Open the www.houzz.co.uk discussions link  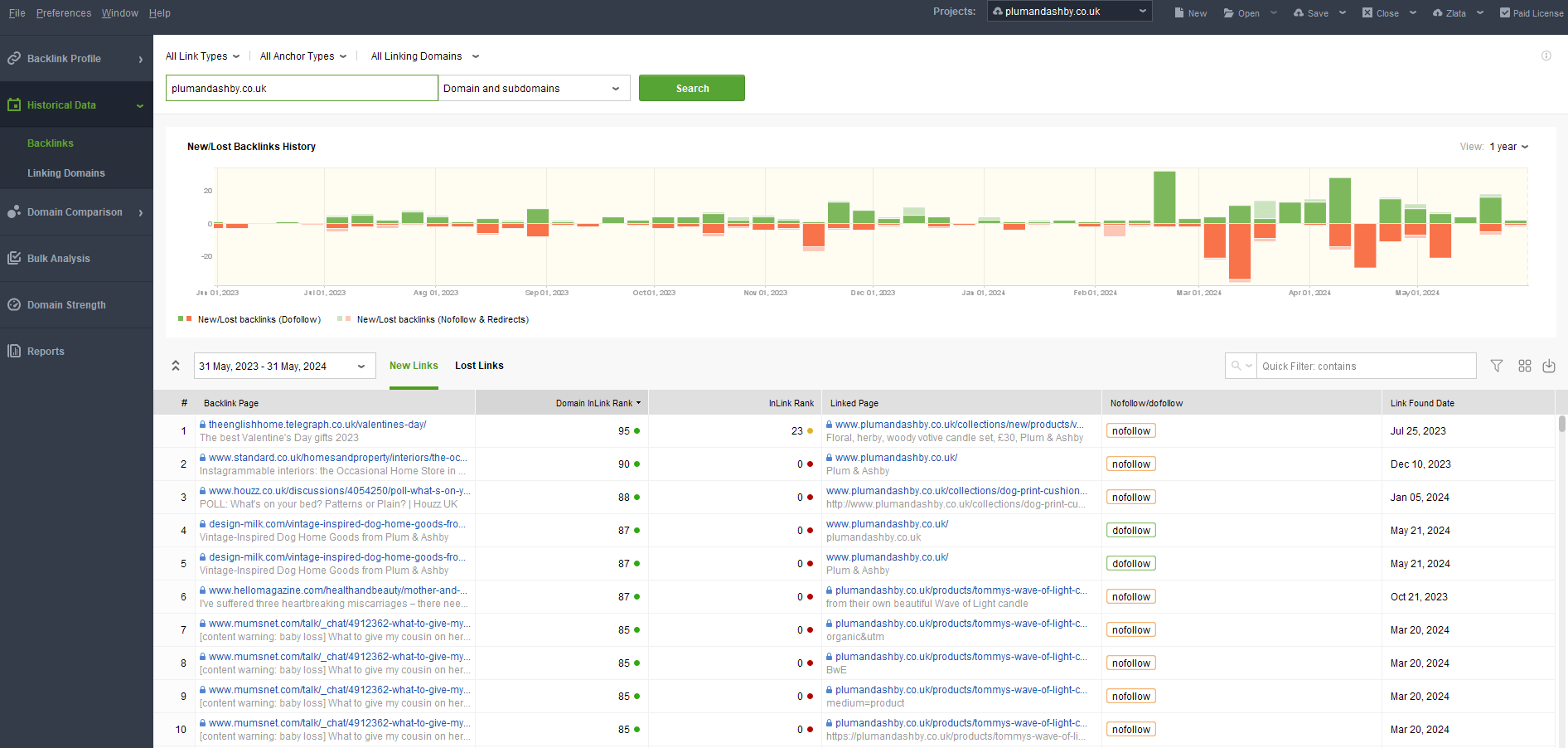(339, 491)
